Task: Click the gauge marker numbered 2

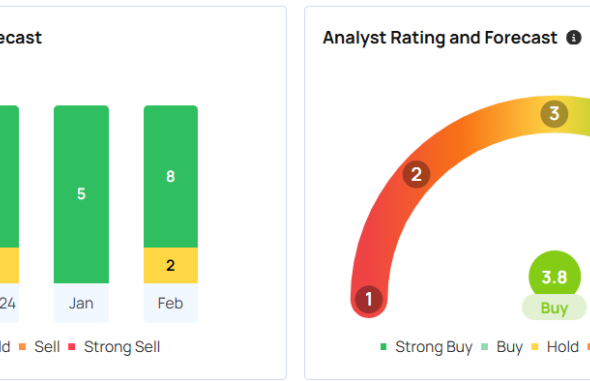Action: 416,174
